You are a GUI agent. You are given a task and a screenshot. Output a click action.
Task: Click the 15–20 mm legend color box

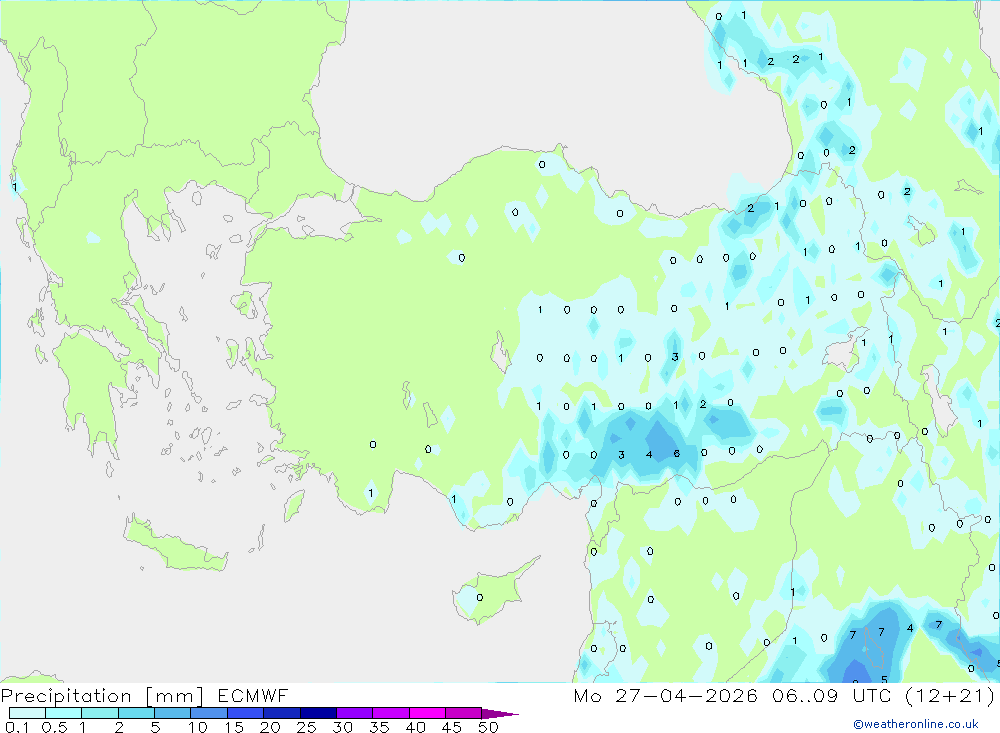(x=245, y=713)
